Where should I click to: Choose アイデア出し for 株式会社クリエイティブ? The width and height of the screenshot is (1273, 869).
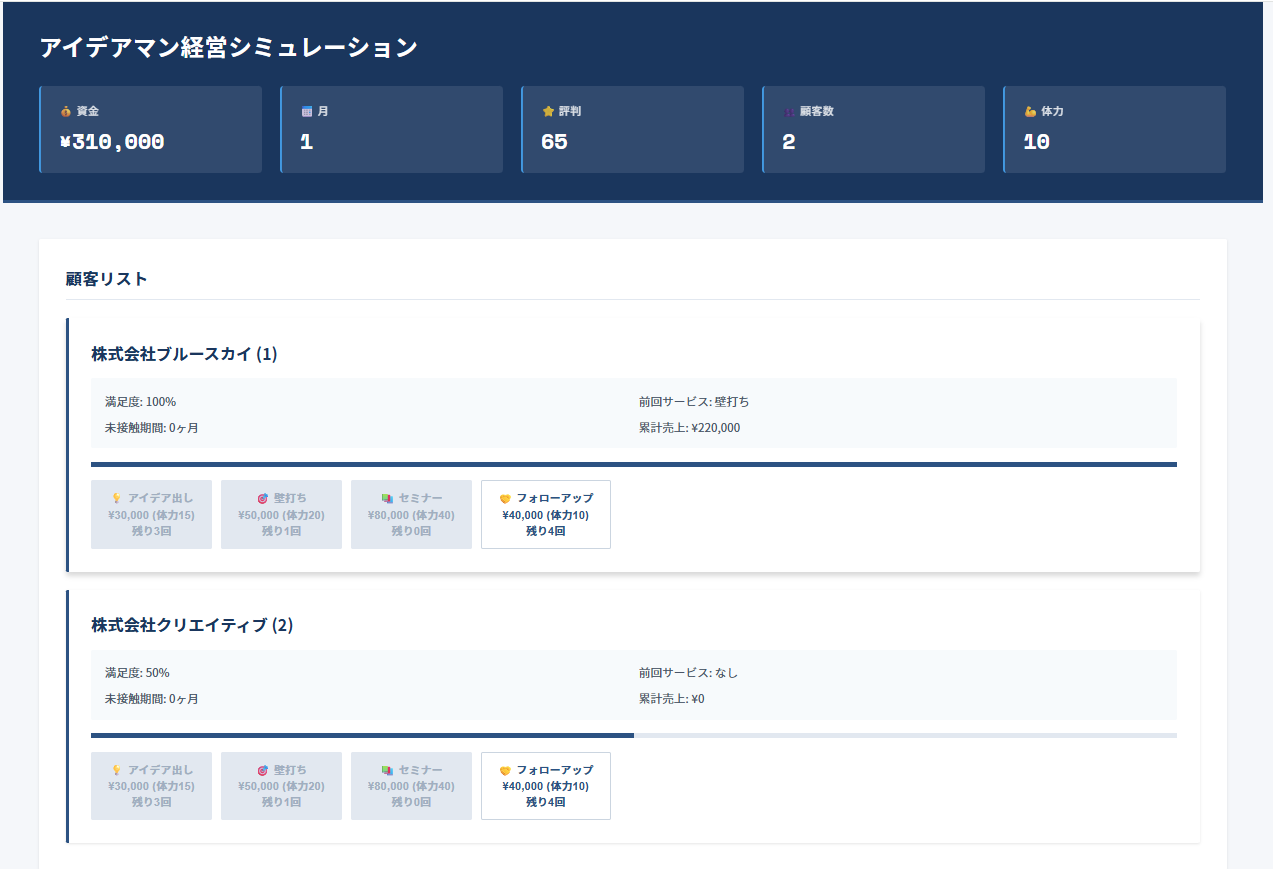pyautogui.click(x=151, y=786)
